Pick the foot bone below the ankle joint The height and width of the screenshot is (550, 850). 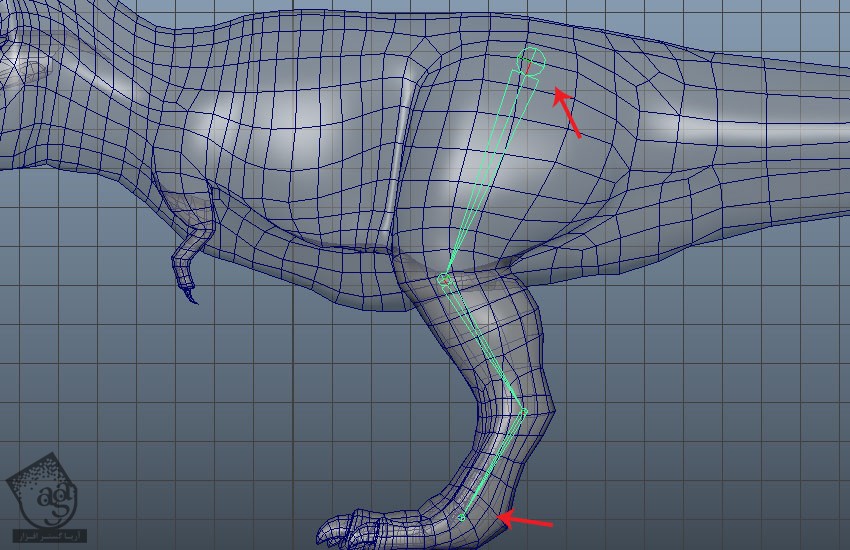tap(492, 465)
